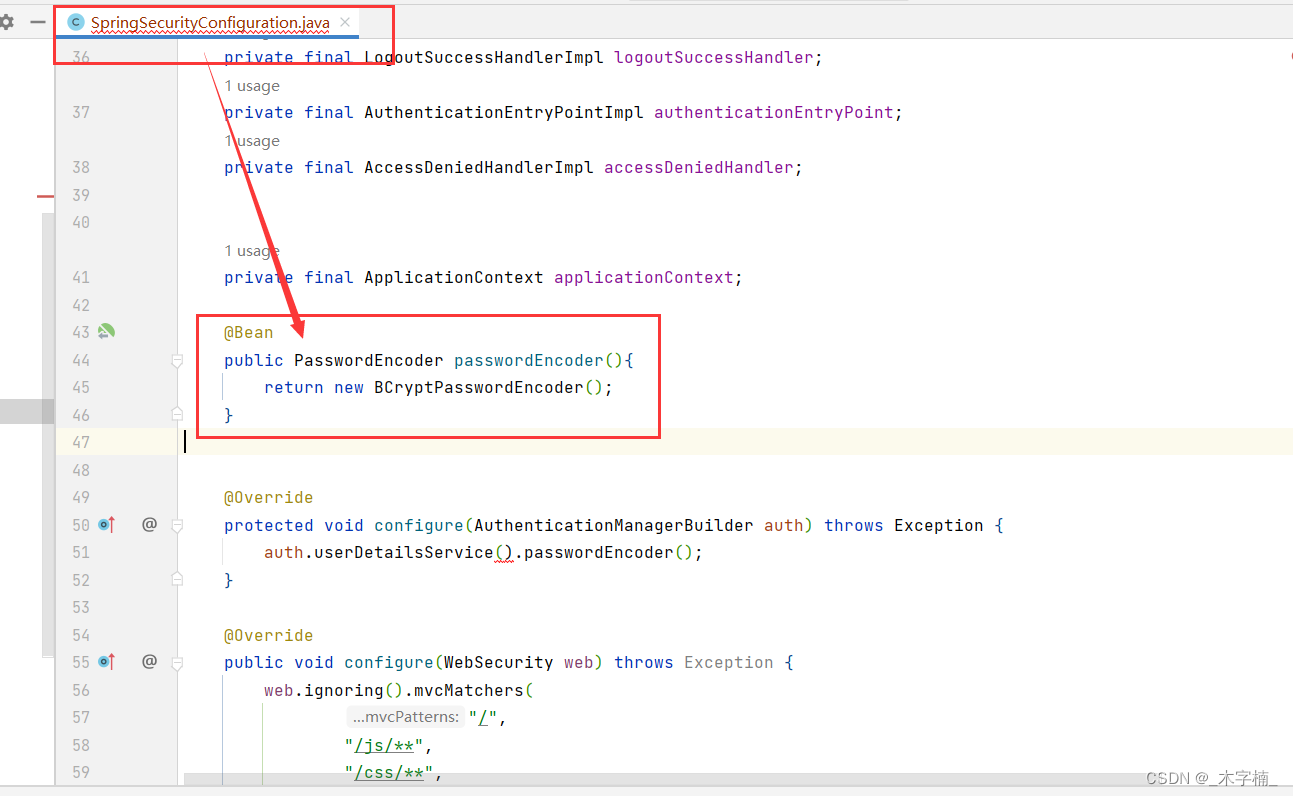This screenshot has width=1293, height=796.
Task: Click the override gutter icon at line 55
Action: coord(106,661)
